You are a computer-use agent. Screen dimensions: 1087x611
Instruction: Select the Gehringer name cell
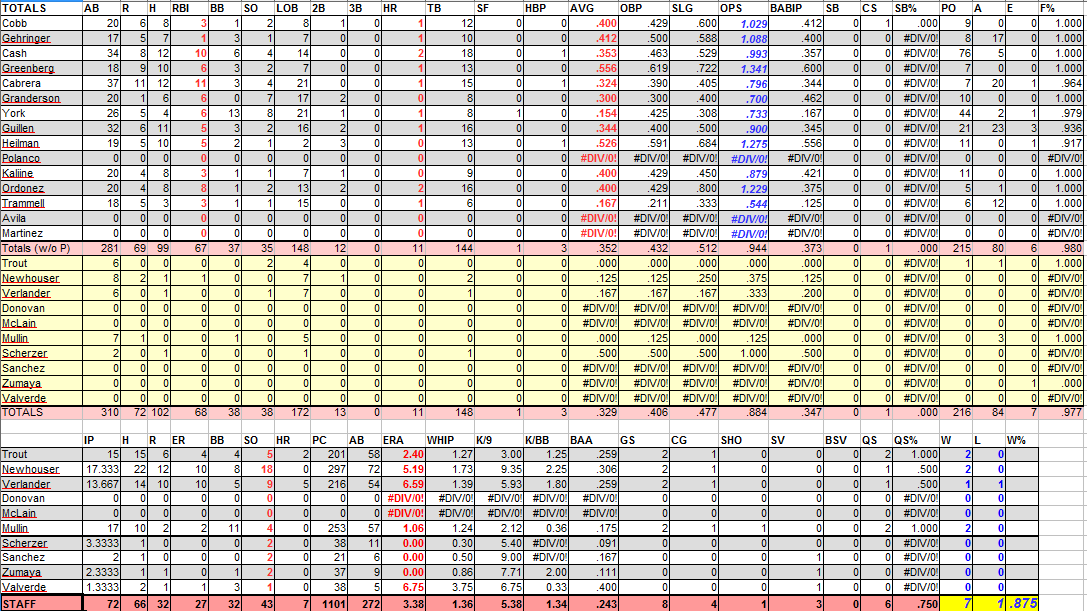point(42,38)
